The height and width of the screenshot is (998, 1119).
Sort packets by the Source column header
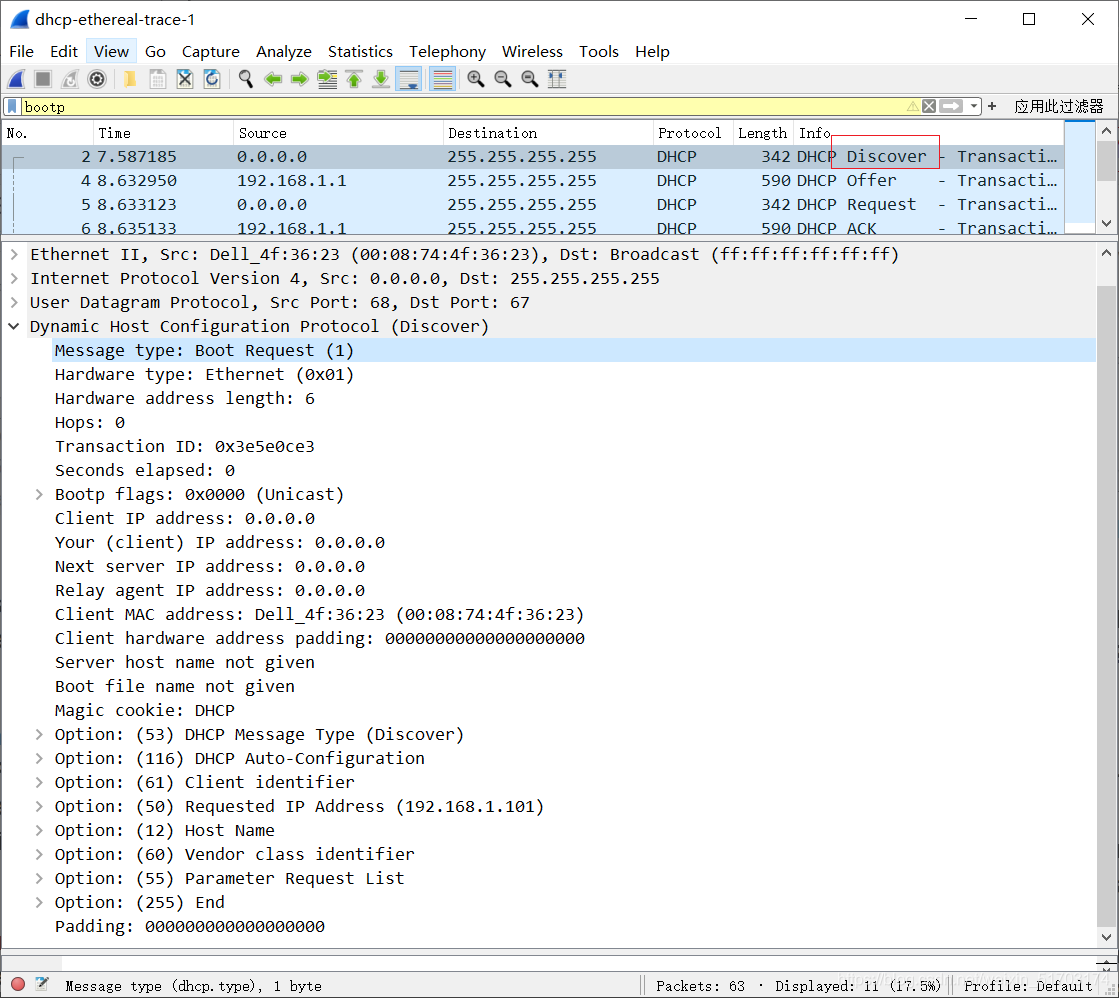coord(338,133)
